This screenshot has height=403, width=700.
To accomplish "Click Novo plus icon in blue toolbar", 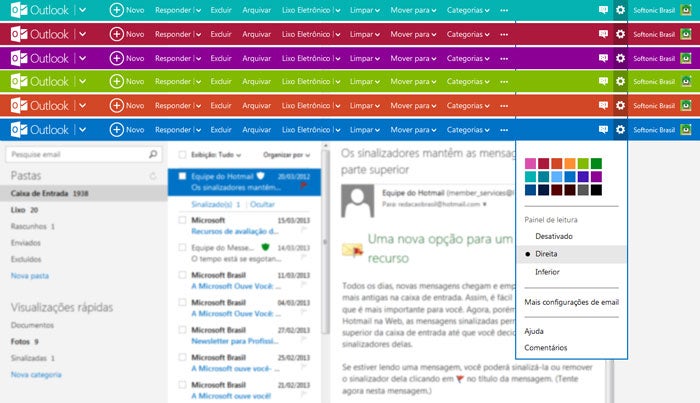I will (116, 130).
